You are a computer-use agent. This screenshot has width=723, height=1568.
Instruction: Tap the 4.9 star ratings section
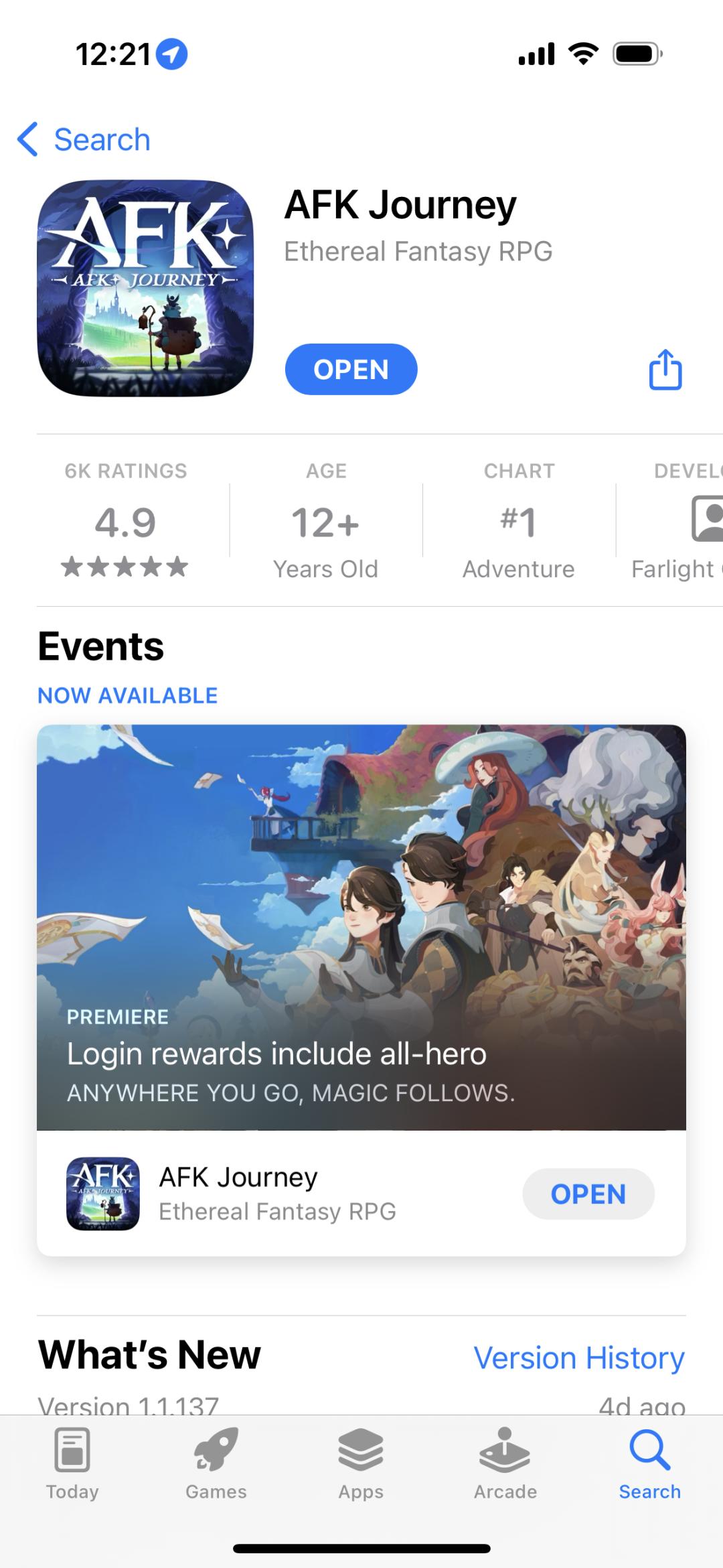point(126,520)
